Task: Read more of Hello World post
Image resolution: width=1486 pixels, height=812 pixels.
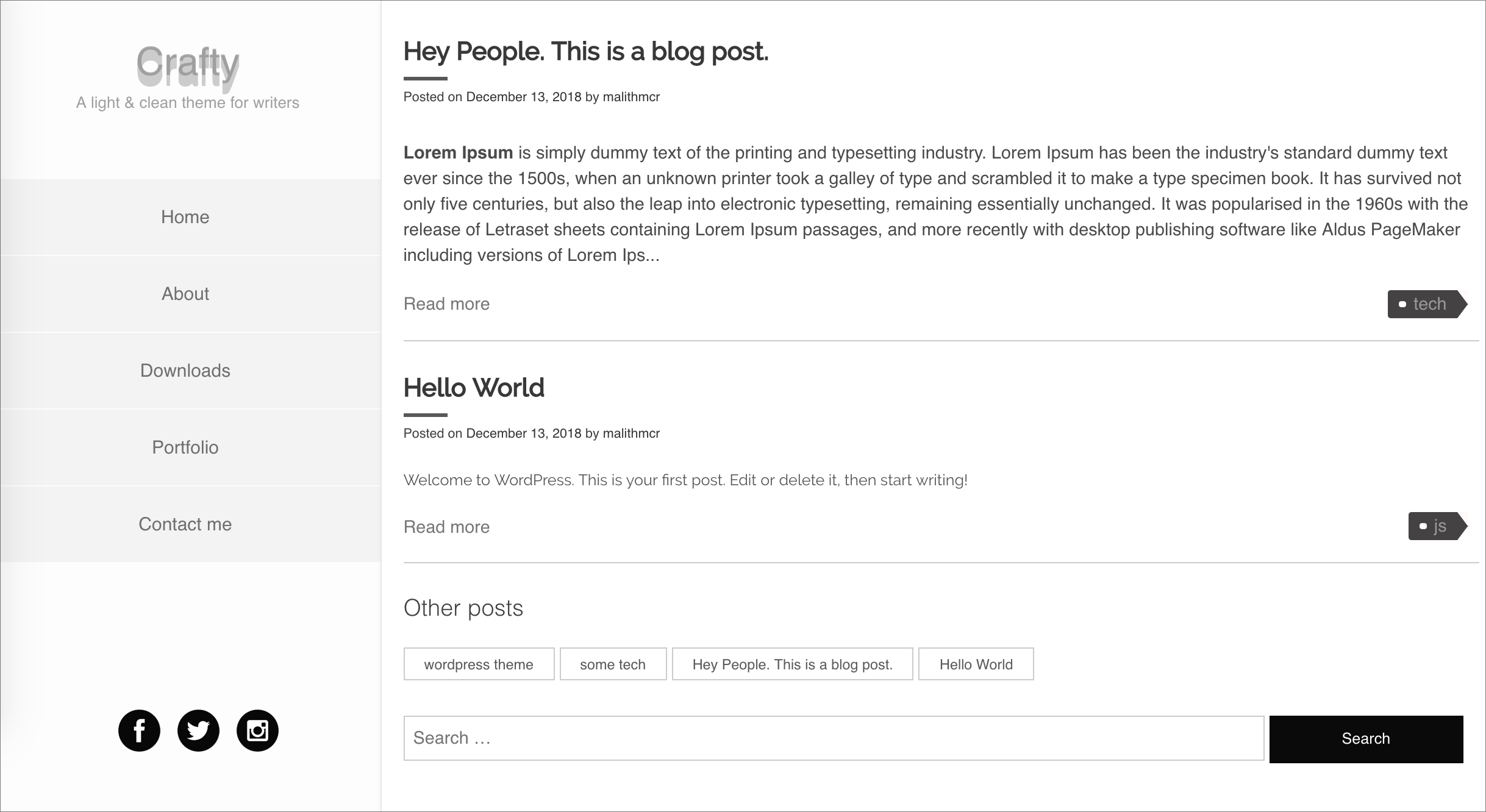Action: (x=446, y=527)
